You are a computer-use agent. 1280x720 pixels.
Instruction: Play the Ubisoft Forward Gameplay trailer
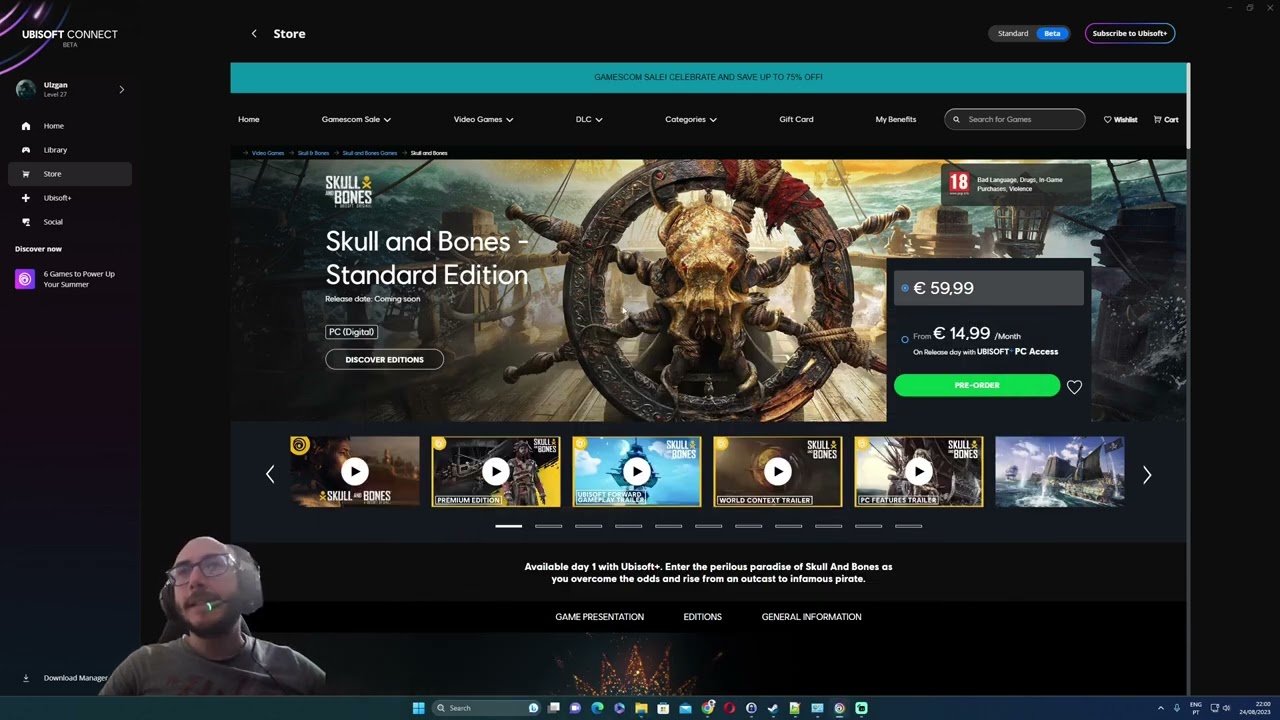[637, 471]
